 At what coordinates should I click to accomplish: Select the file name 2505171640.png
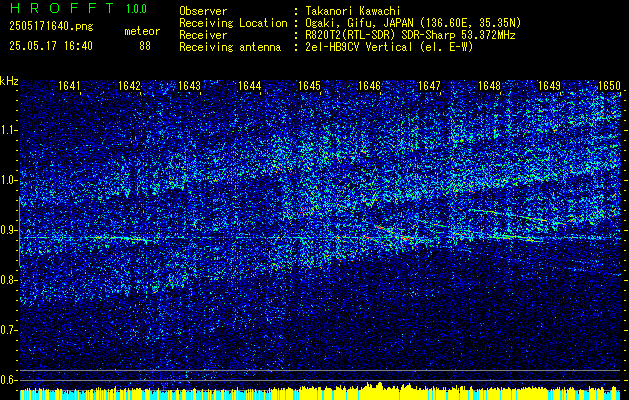51,27
